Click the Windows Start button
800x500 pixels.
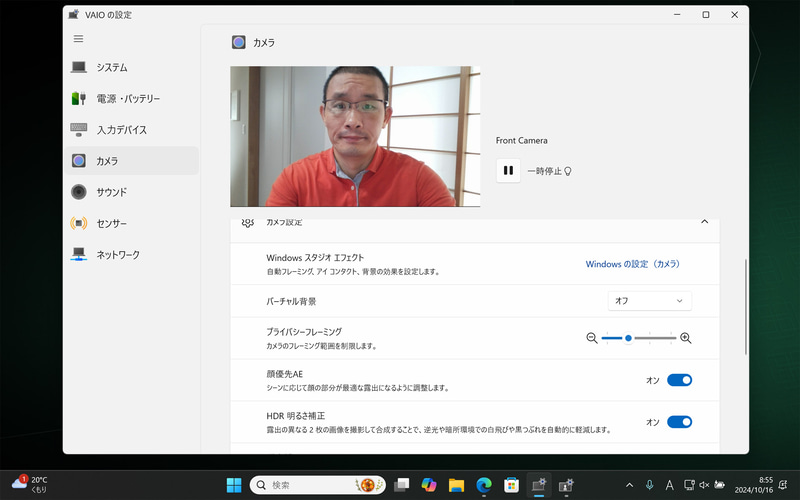233,485
